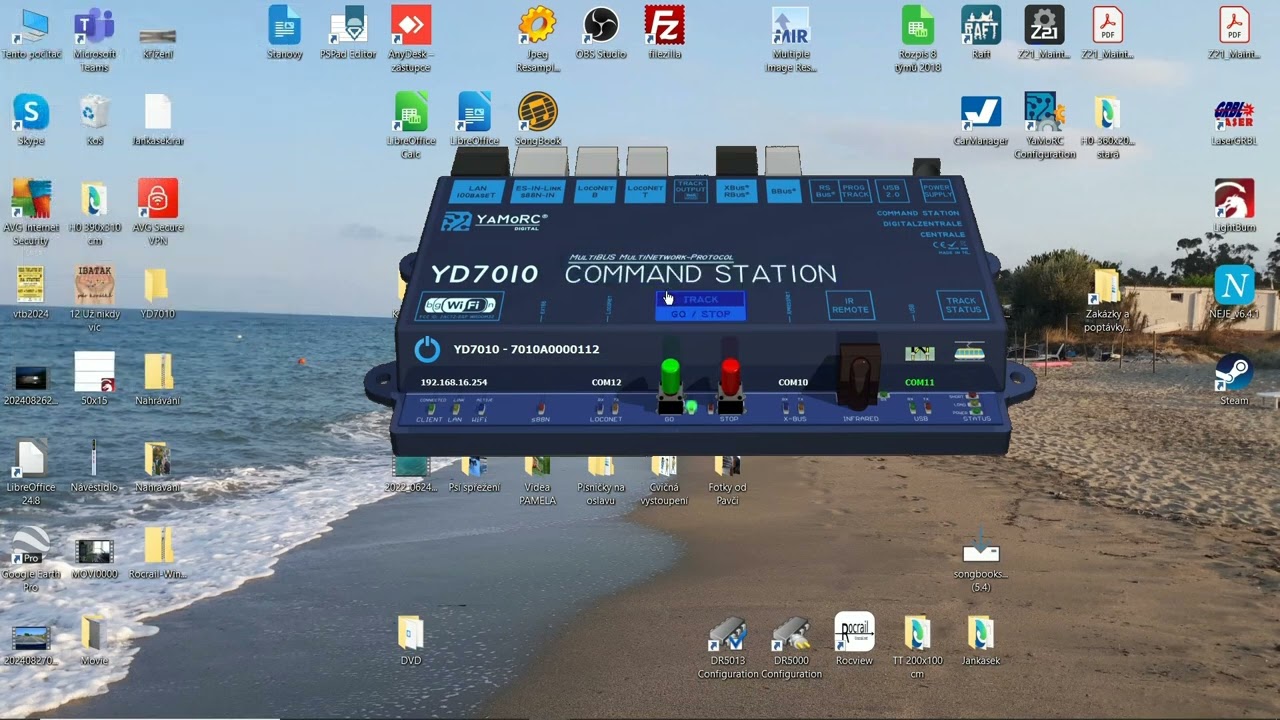Open the CarManager shortcut
Viewport: 1280px width, 720px height.
click(981, 119)
